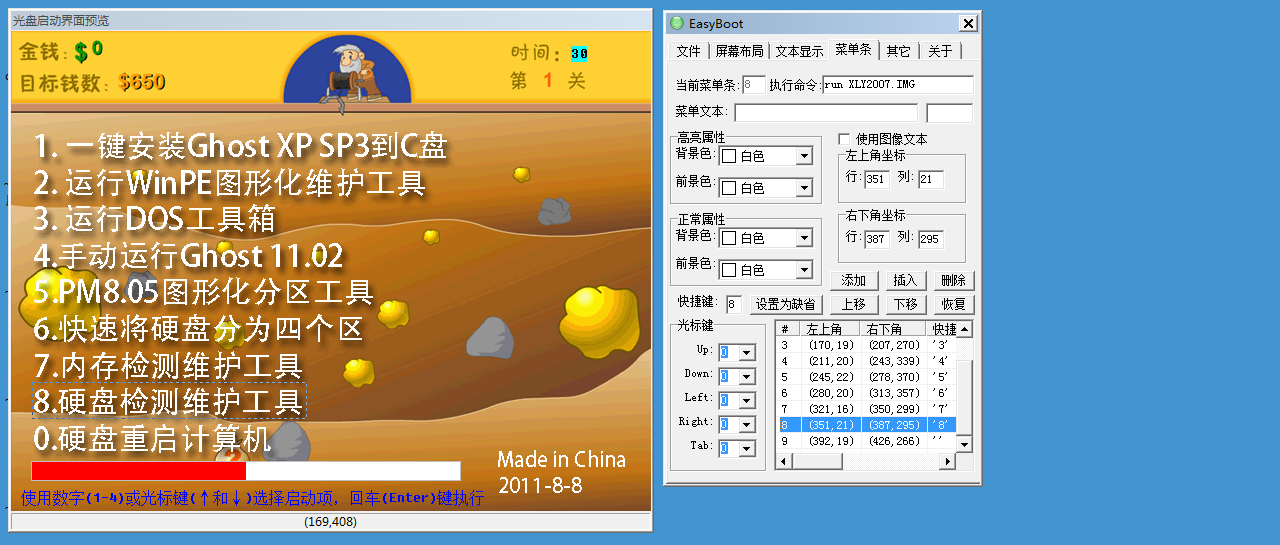This screenshot has width=1280, height=545.
Task: Switch to the 文件 tab
Action: point(688,51)
